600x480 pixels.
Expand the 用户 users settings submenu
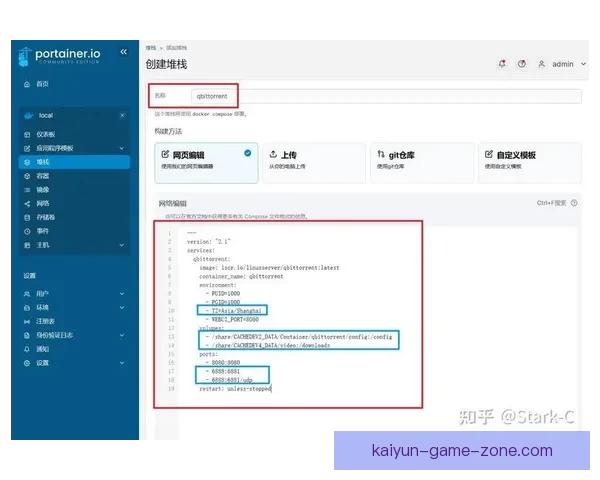tap(123, 294)
